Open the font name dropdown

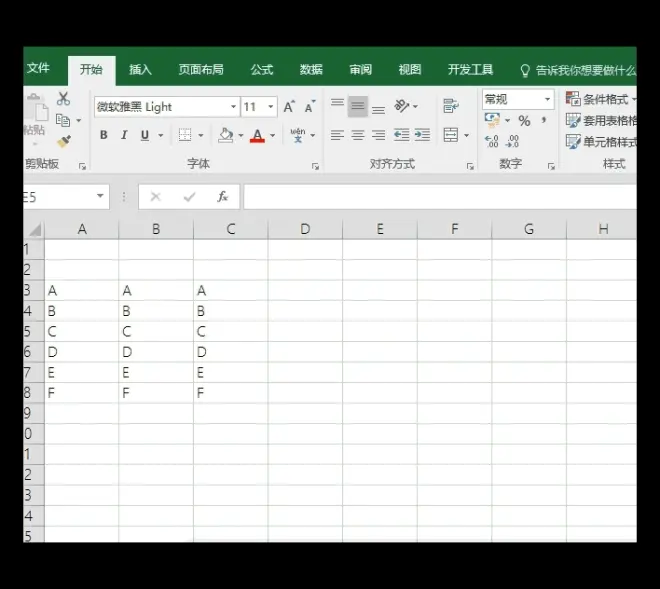pos(233,107)
